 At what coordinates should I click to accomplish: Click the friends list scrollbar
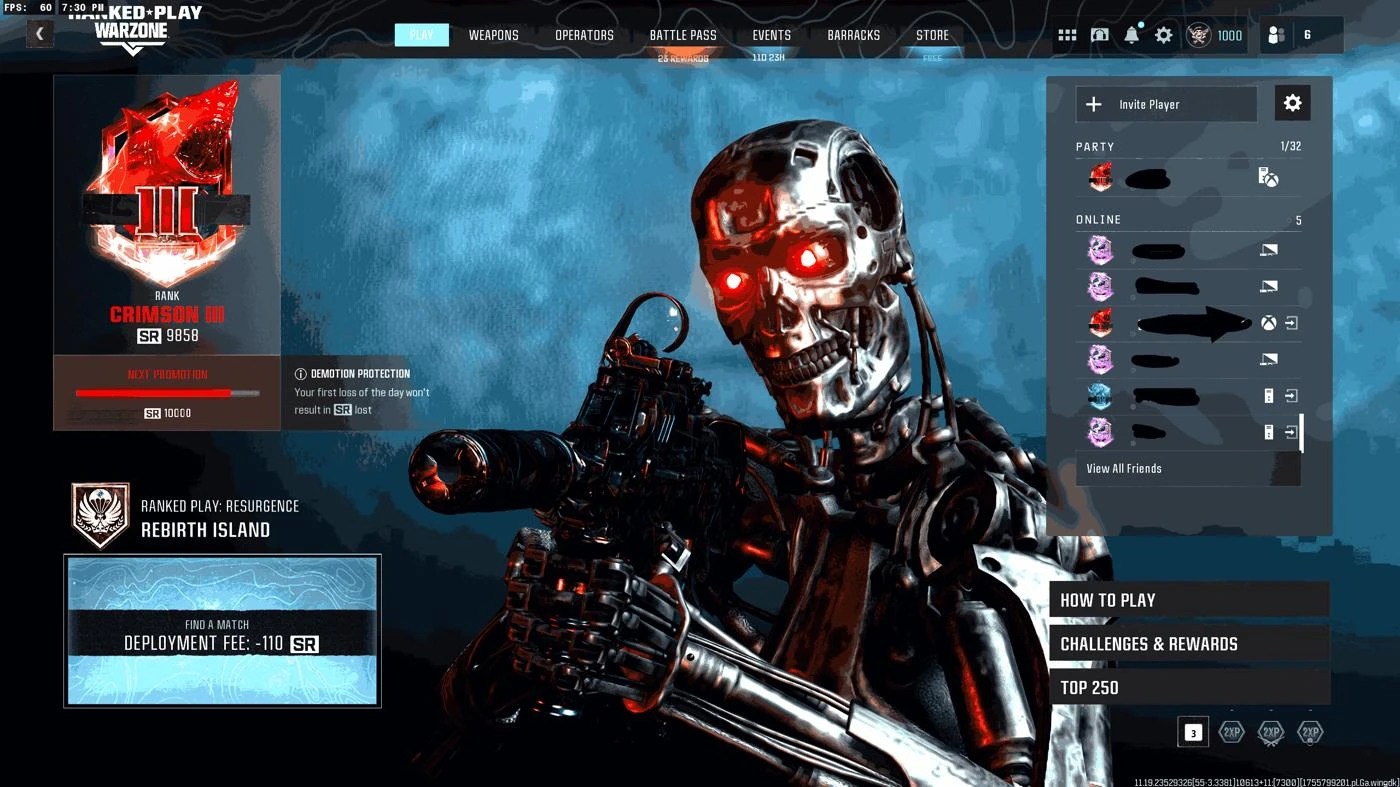[1301, 434]
